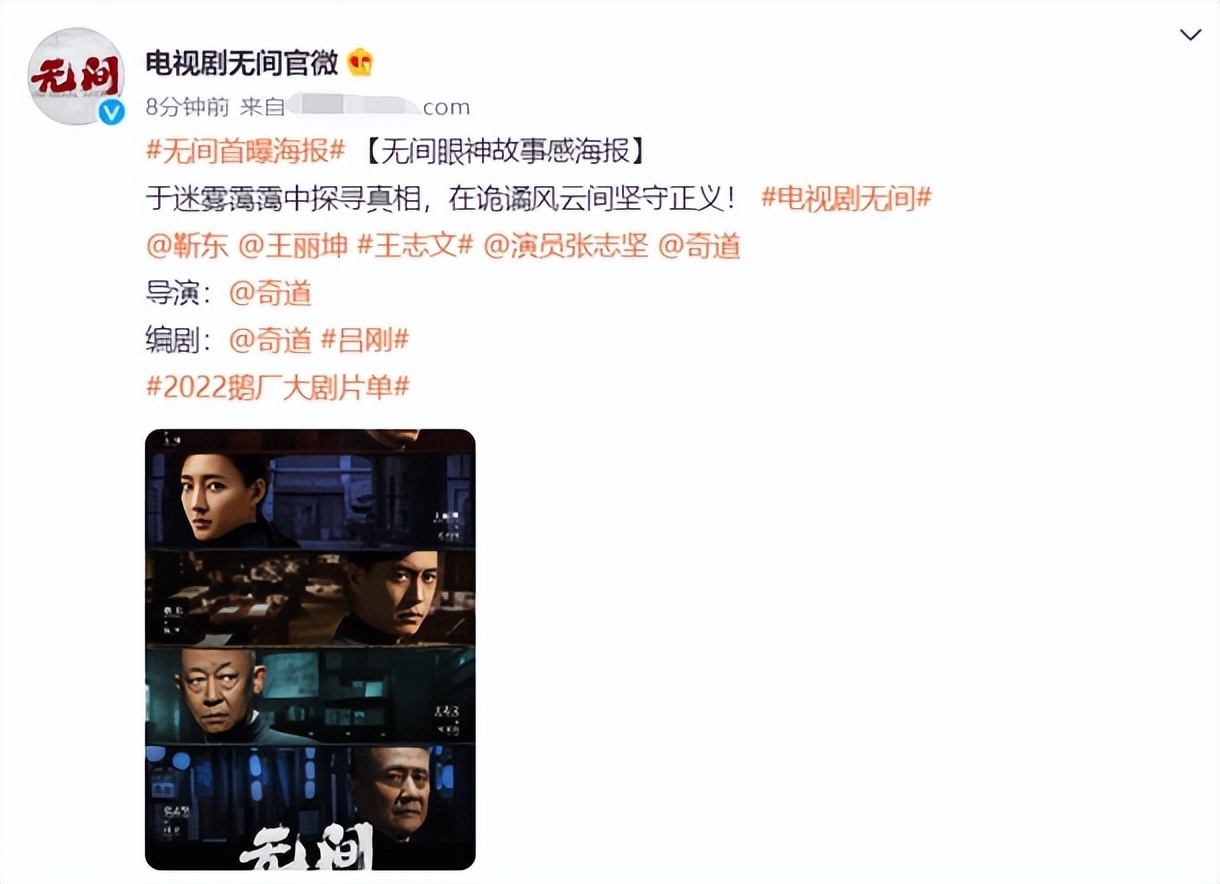Click the yellow membership badge beside username
This screenshot has height=884, width=1220.
pos(360,64)
